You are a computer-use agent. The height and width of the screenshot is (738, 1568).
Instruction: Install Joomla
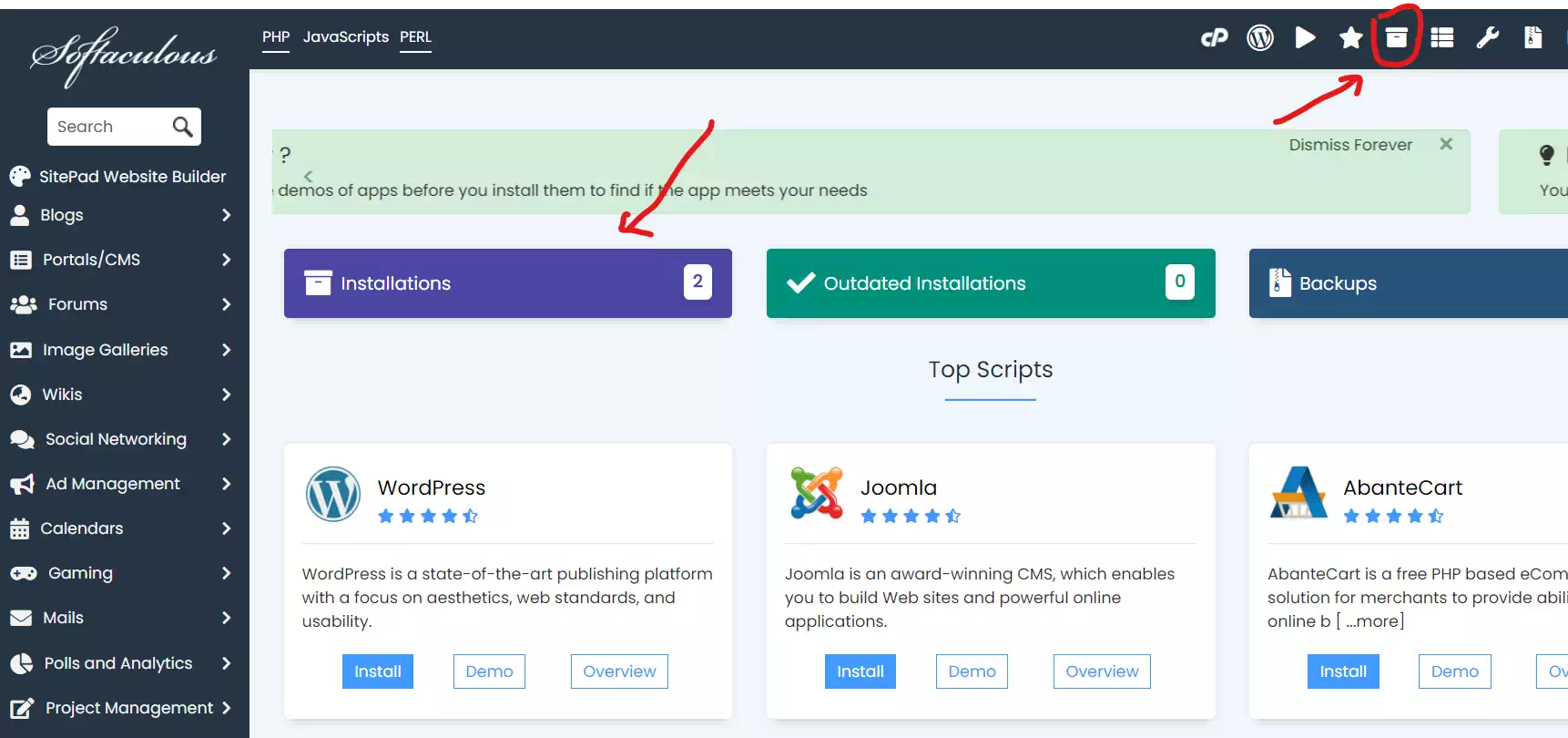(x=860, y=671)
